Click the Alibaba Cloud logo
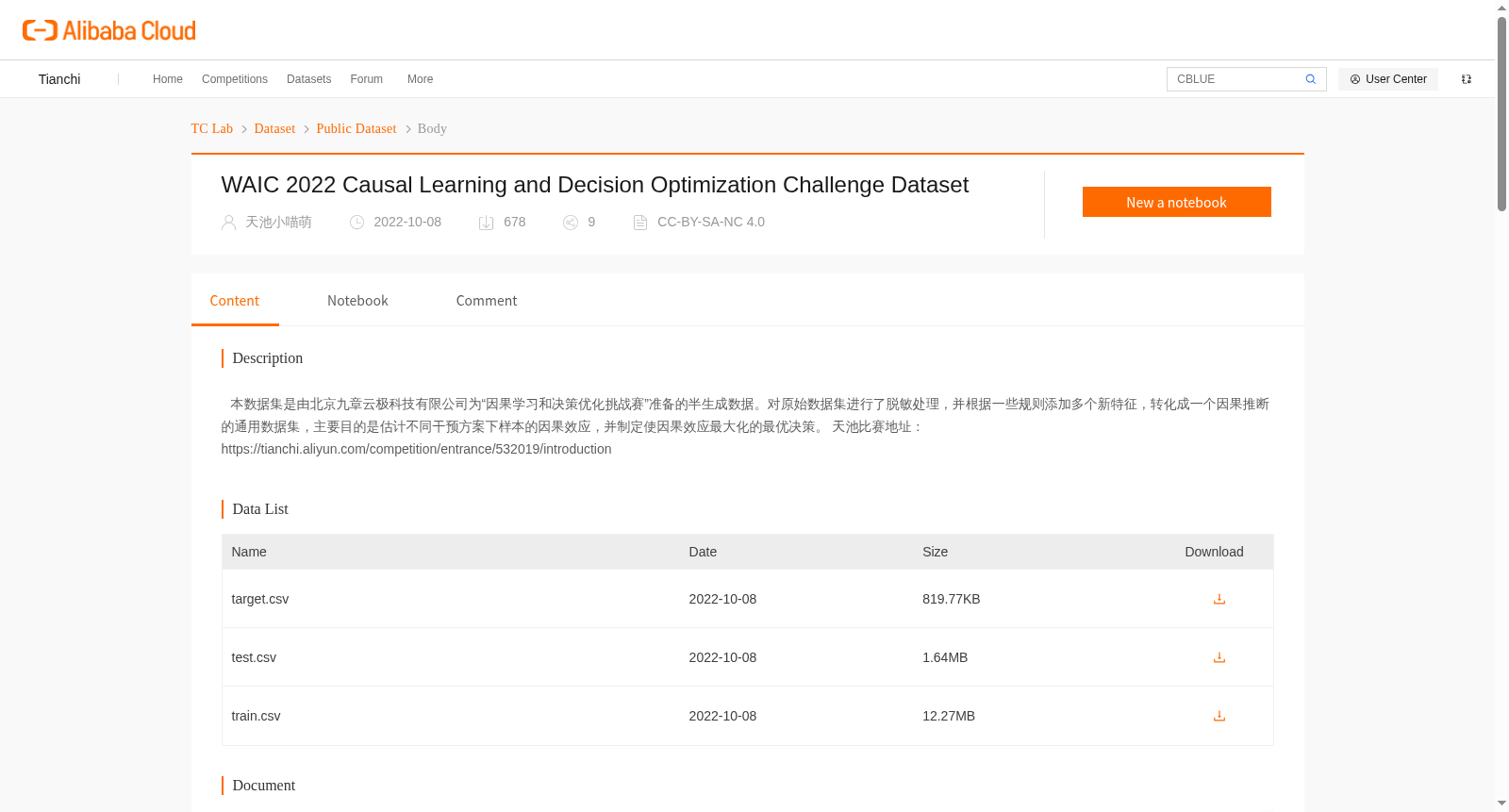Image resolution: width=1509 pixels, height=812 pixels. click(109, 30)
